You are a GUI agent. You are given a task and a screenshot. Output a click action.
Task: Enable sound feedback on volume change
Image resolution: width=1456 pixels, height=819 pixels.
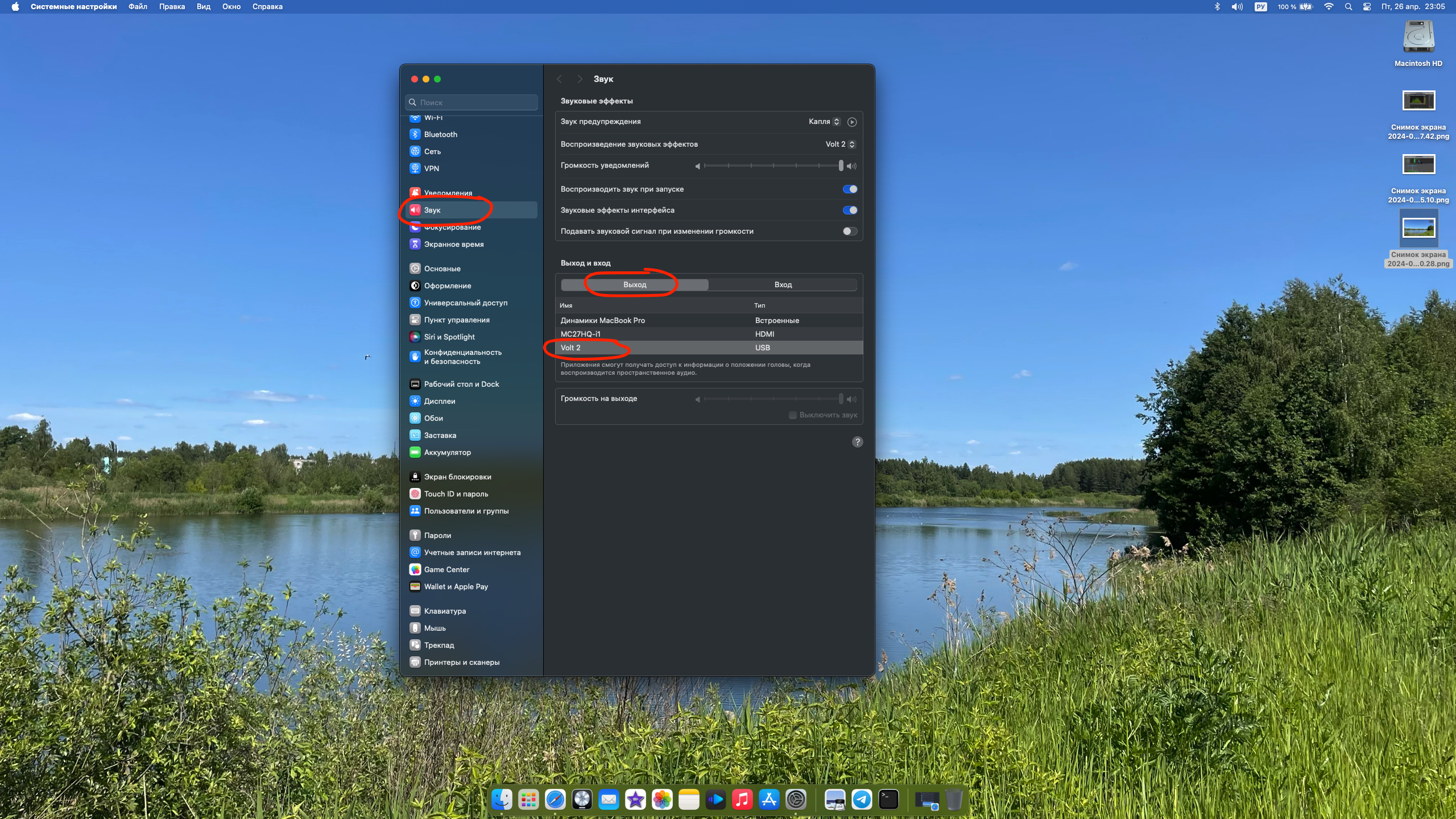tap(850, 231)
